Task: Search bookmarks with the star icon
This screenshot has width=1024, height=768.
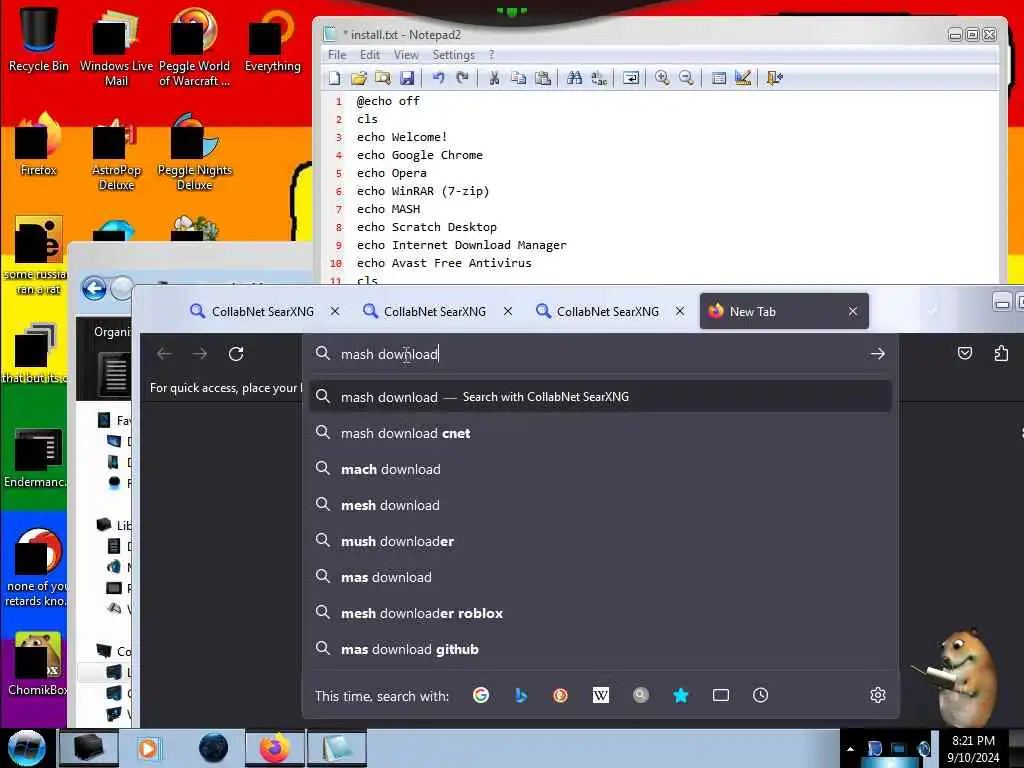Action: click(680, 695)
